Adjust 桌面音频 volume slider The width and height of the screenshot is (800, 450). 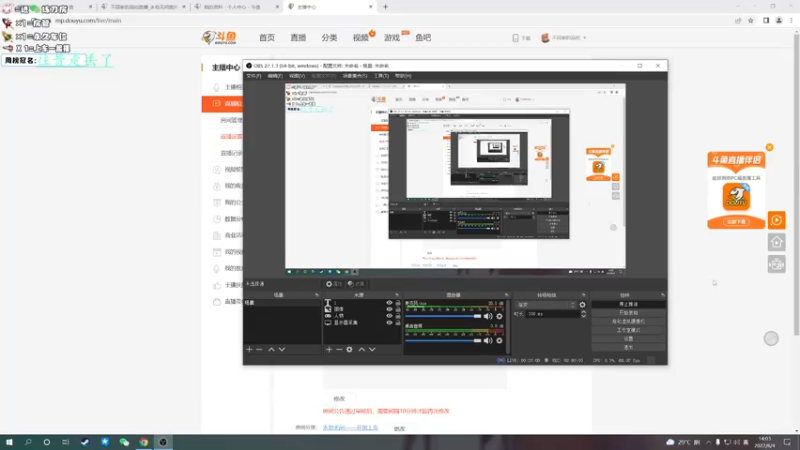443,340
